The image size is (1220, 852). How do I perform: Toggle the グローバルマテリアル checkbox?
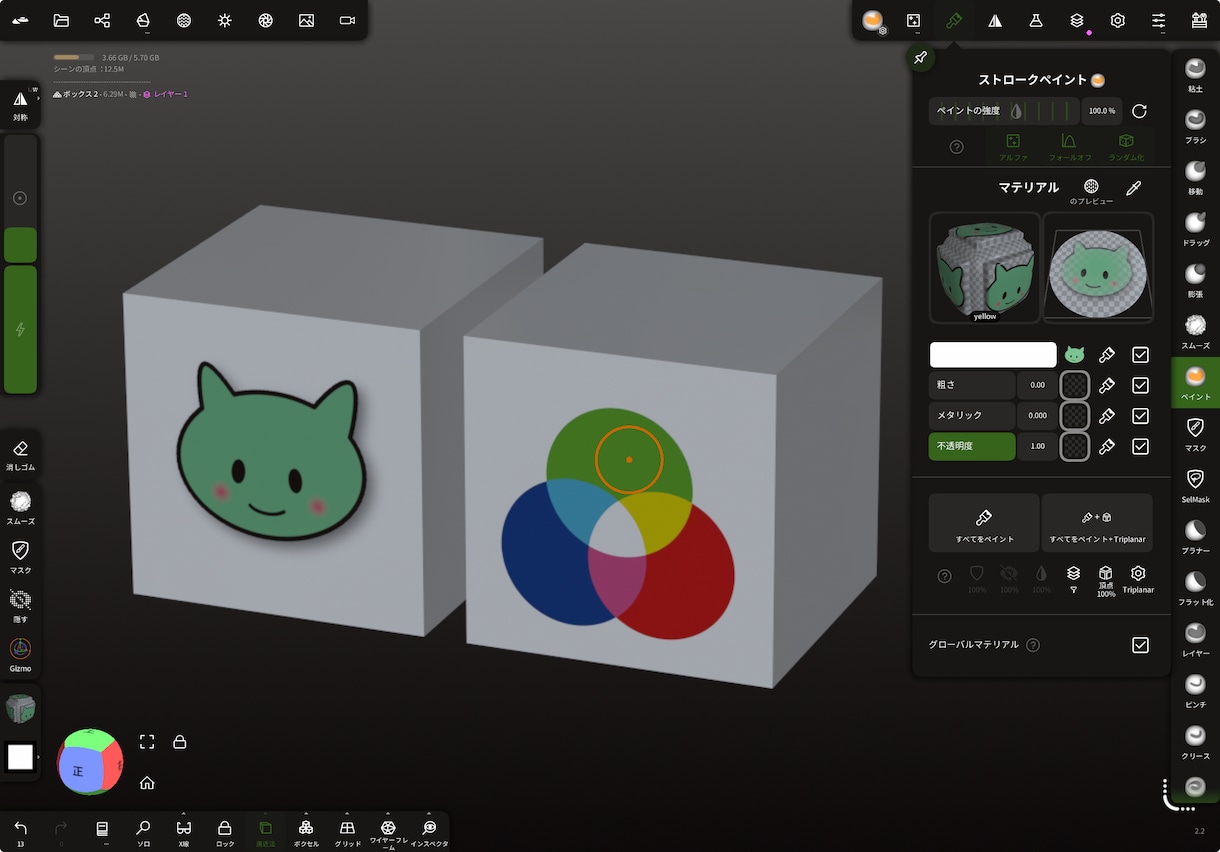click(x=1140, y=645)
